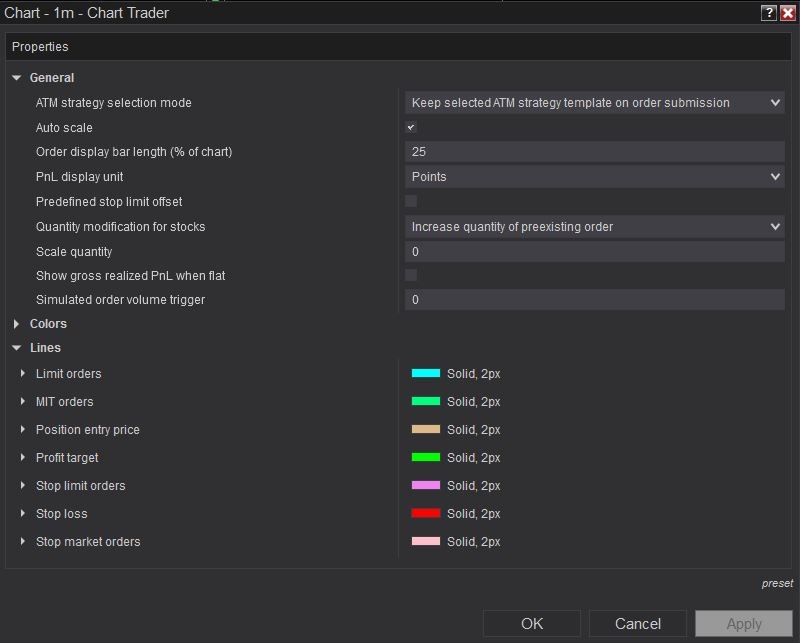The width and height of the screenshot is (800, 643).
Task: Click the 'Quantity modification for stocks' label
Action: (120, 227)
